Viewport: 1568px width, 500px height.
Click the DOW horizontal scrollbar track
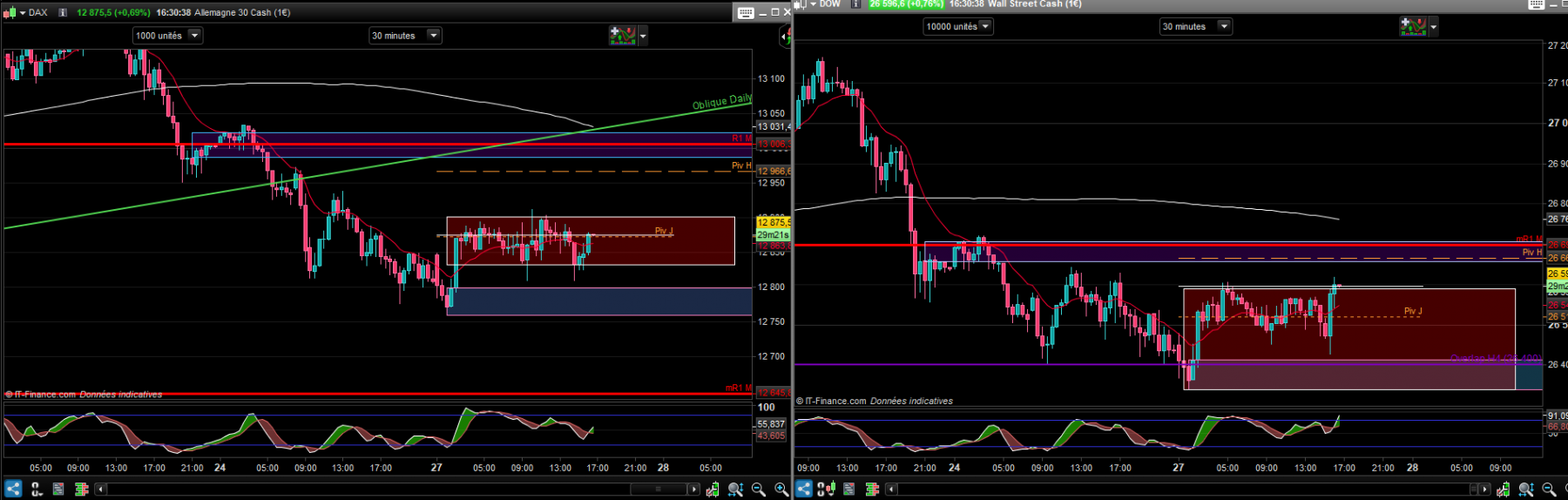(1185, 490)
